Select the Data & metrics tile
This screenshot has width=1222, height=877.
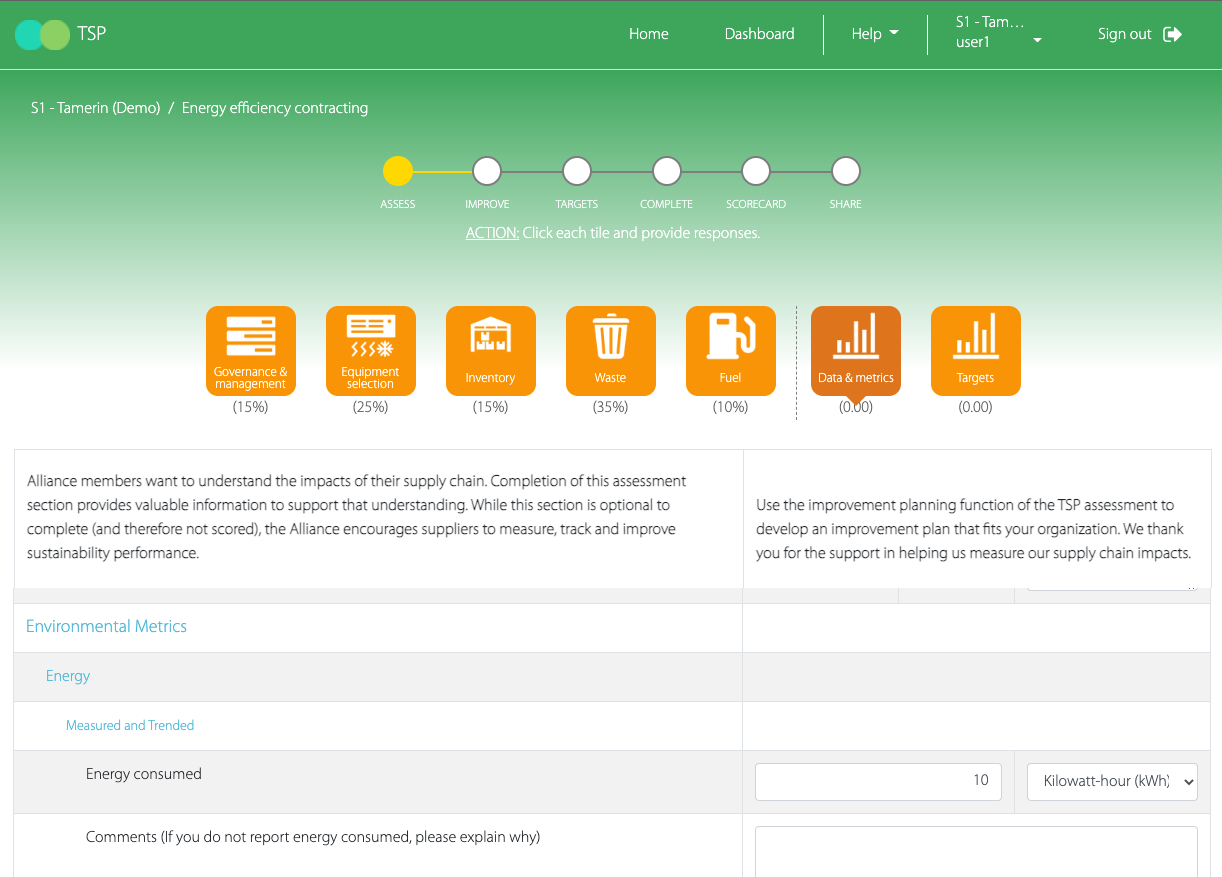tap(855, 350)
